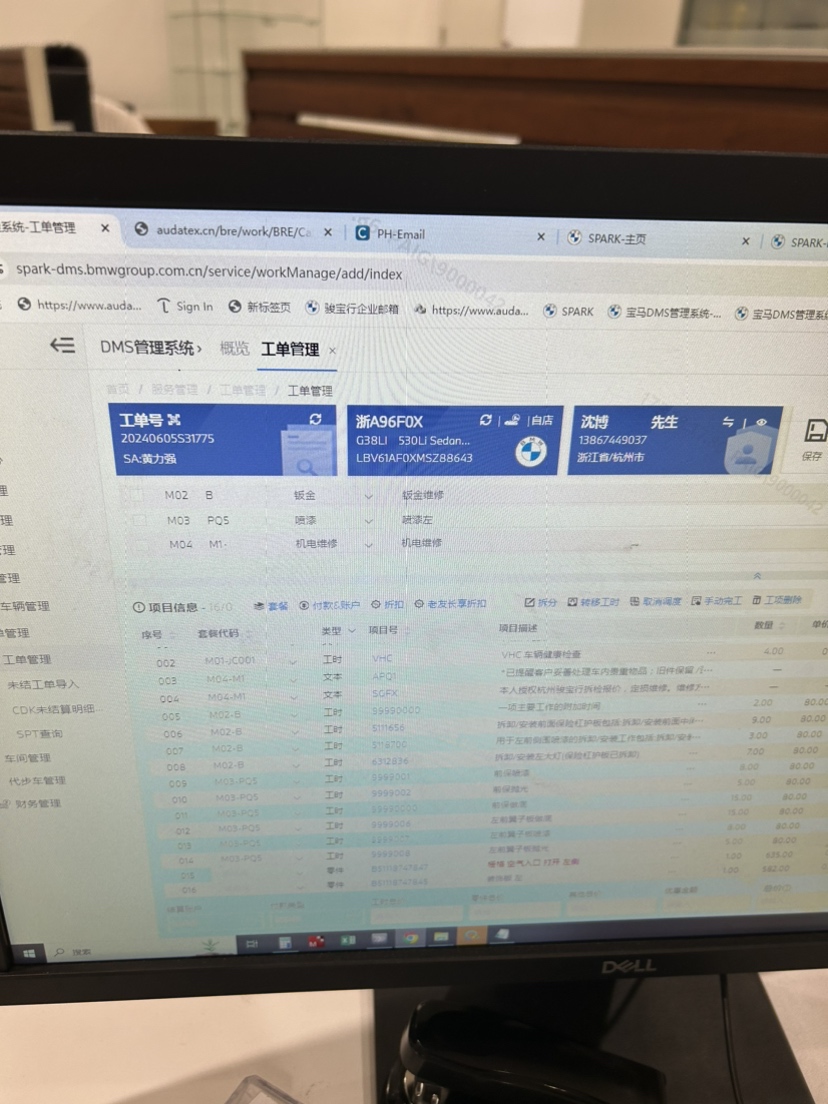Screen dimensions: 828x1104
Task: Expand package code dropdown for row 002
Action: pyautogui.click(x=293, y=663)
